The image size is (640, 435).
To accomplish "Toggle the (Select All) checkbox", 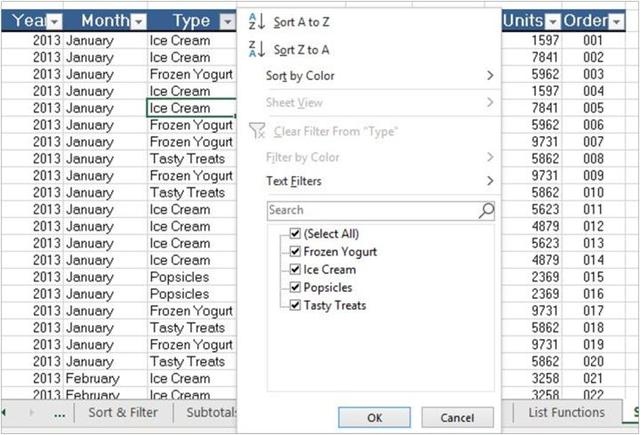I will 295,234.
